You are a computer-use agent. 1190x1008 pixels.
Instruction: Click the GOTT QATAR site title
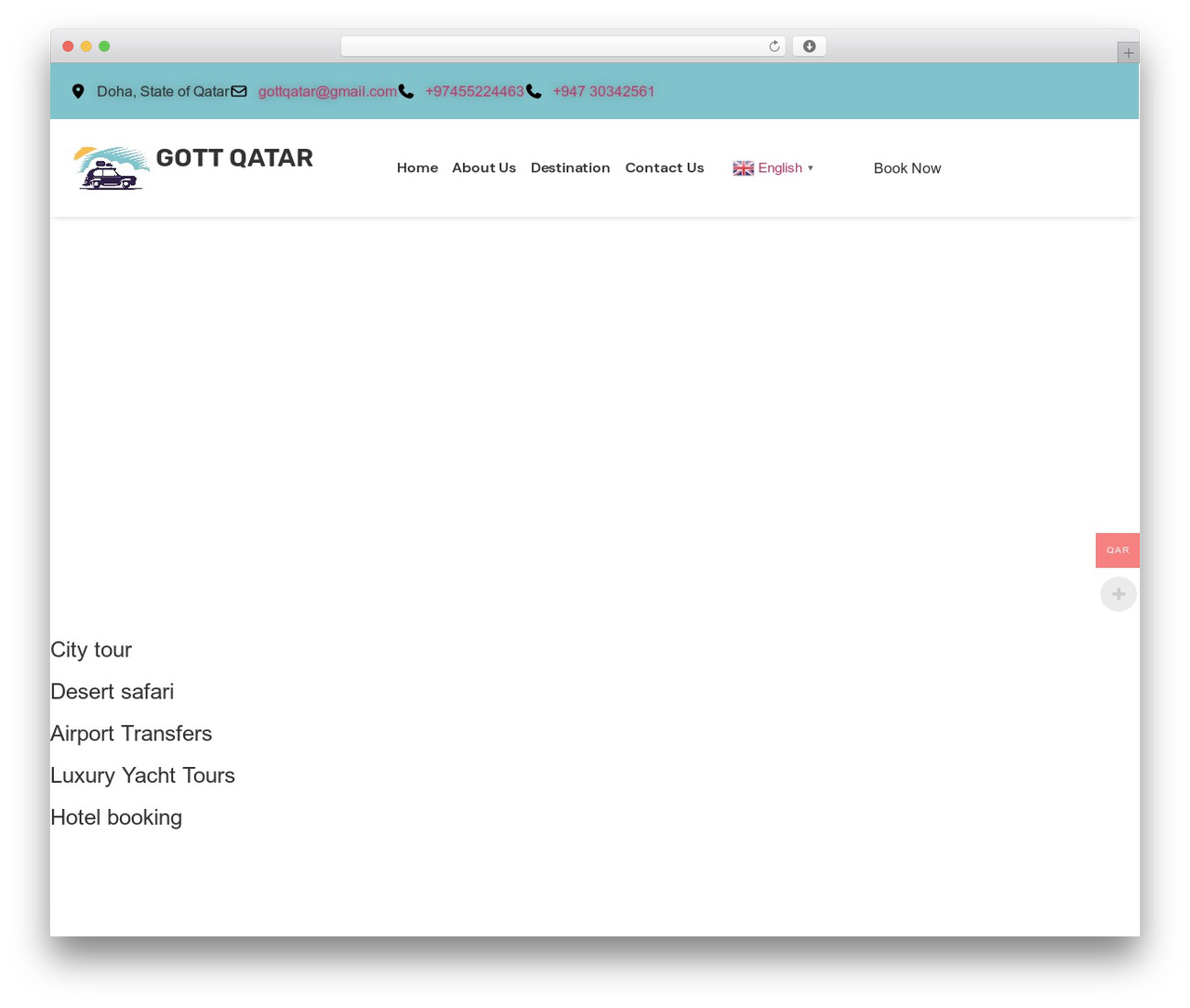click(x=234, y=158)
